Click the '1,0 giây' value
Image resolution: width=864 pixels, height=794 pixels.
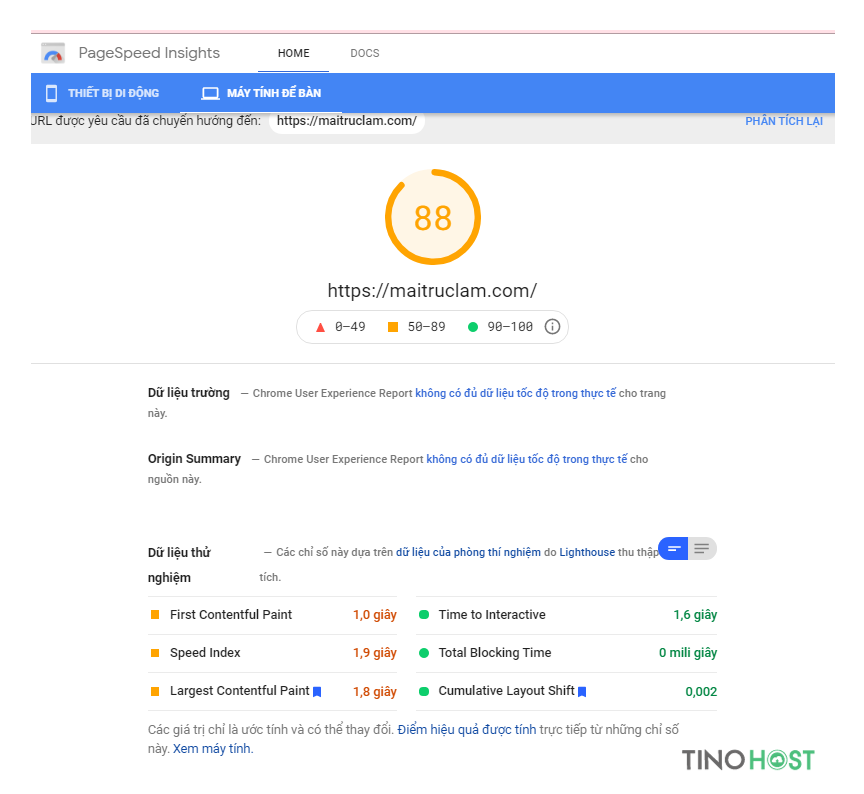click(x=375, y=615)
